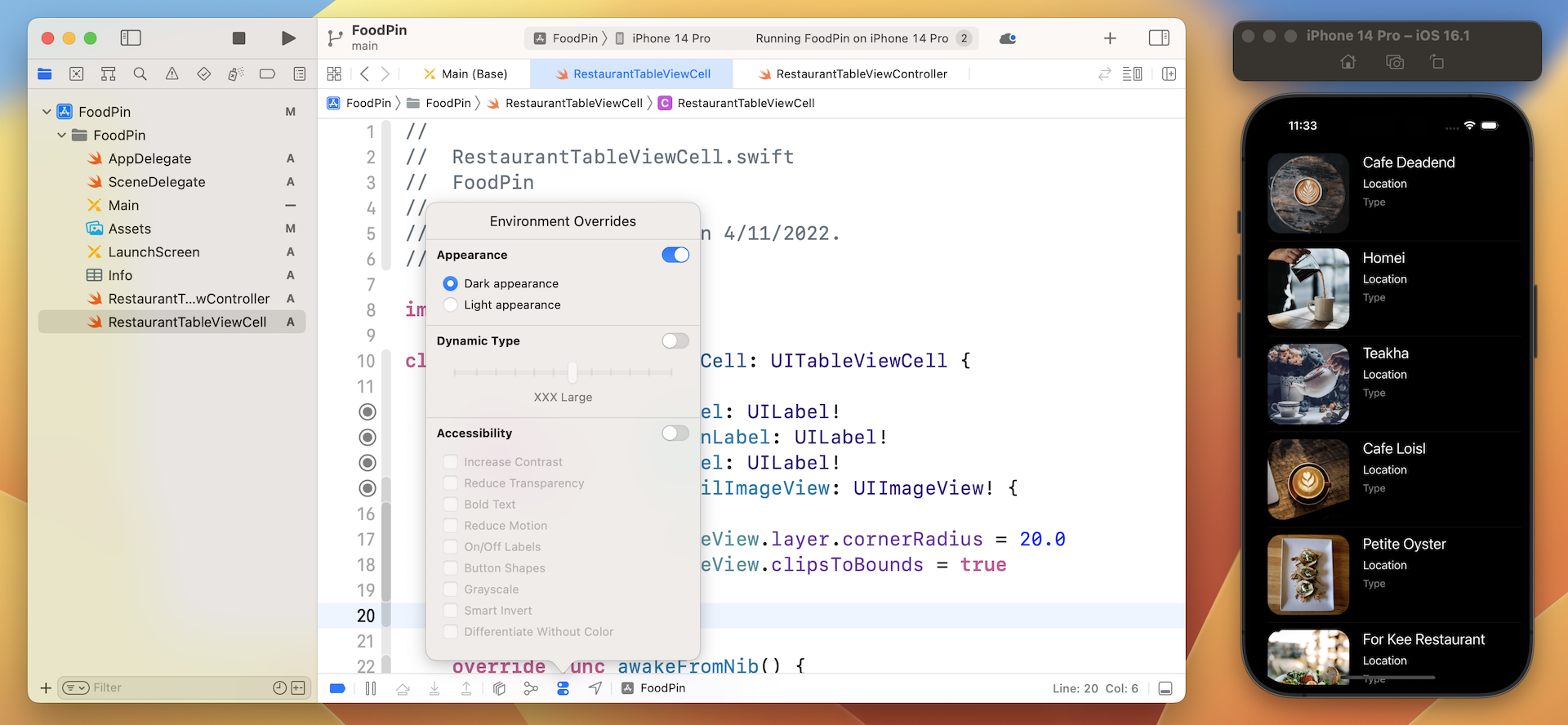Click the simulator Home button icon
Image resolution: width=1568 pixels, height=725 pixels.
point(1348,62)
